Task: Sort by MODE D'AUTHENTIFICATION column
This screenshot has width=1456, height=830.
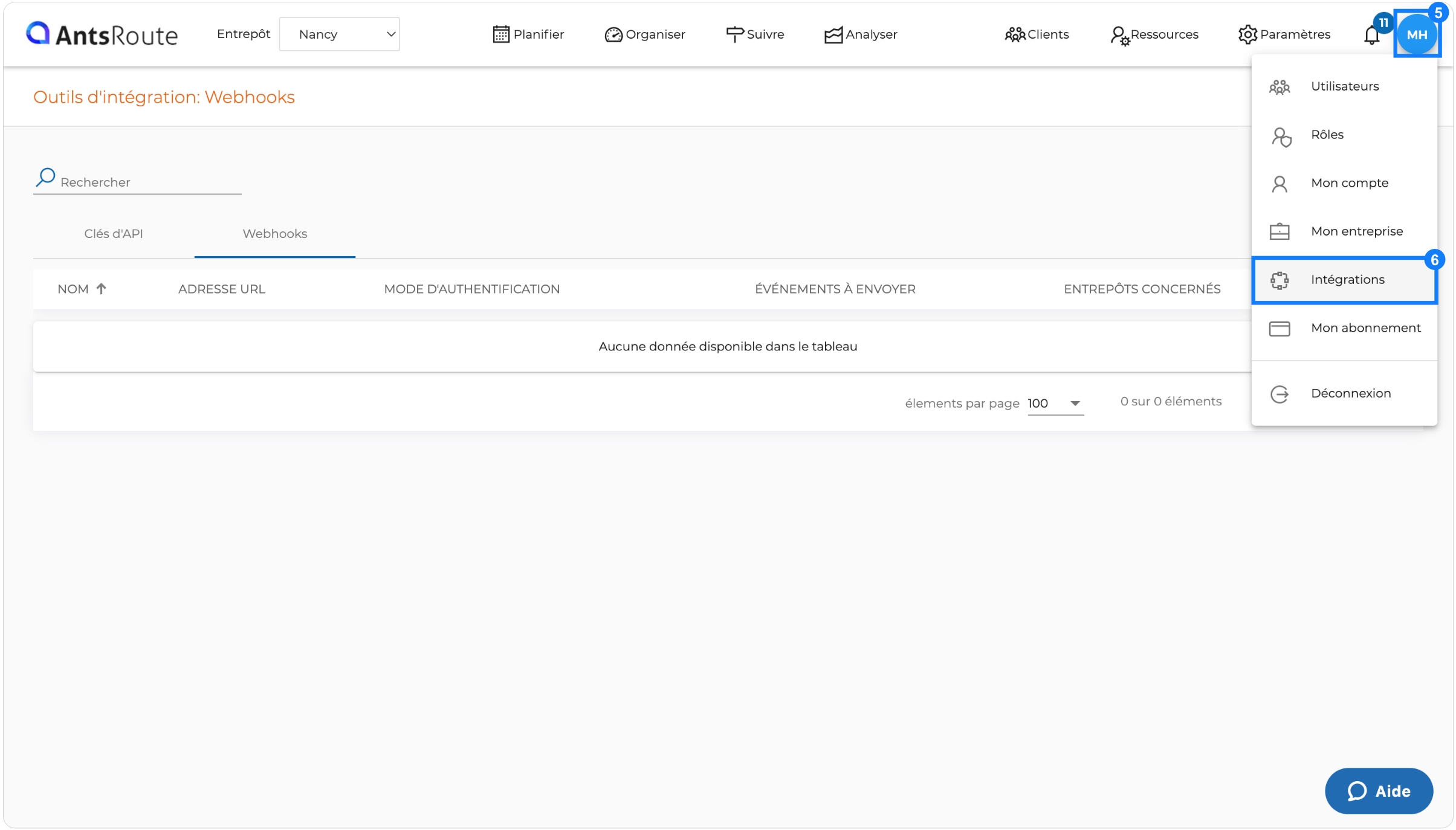Action: tap(472, 289)
